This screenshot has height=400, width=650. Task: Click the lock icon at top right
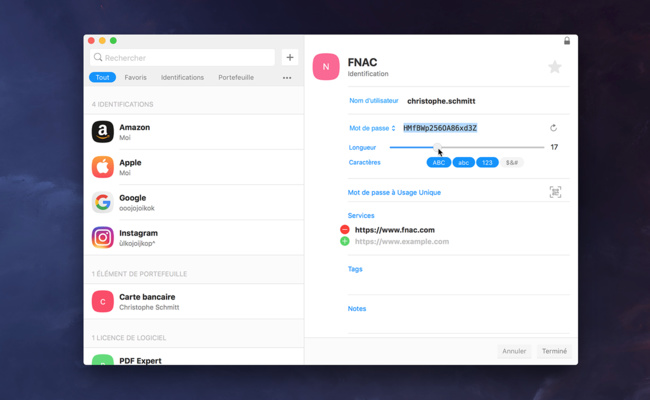click(567, 41)
